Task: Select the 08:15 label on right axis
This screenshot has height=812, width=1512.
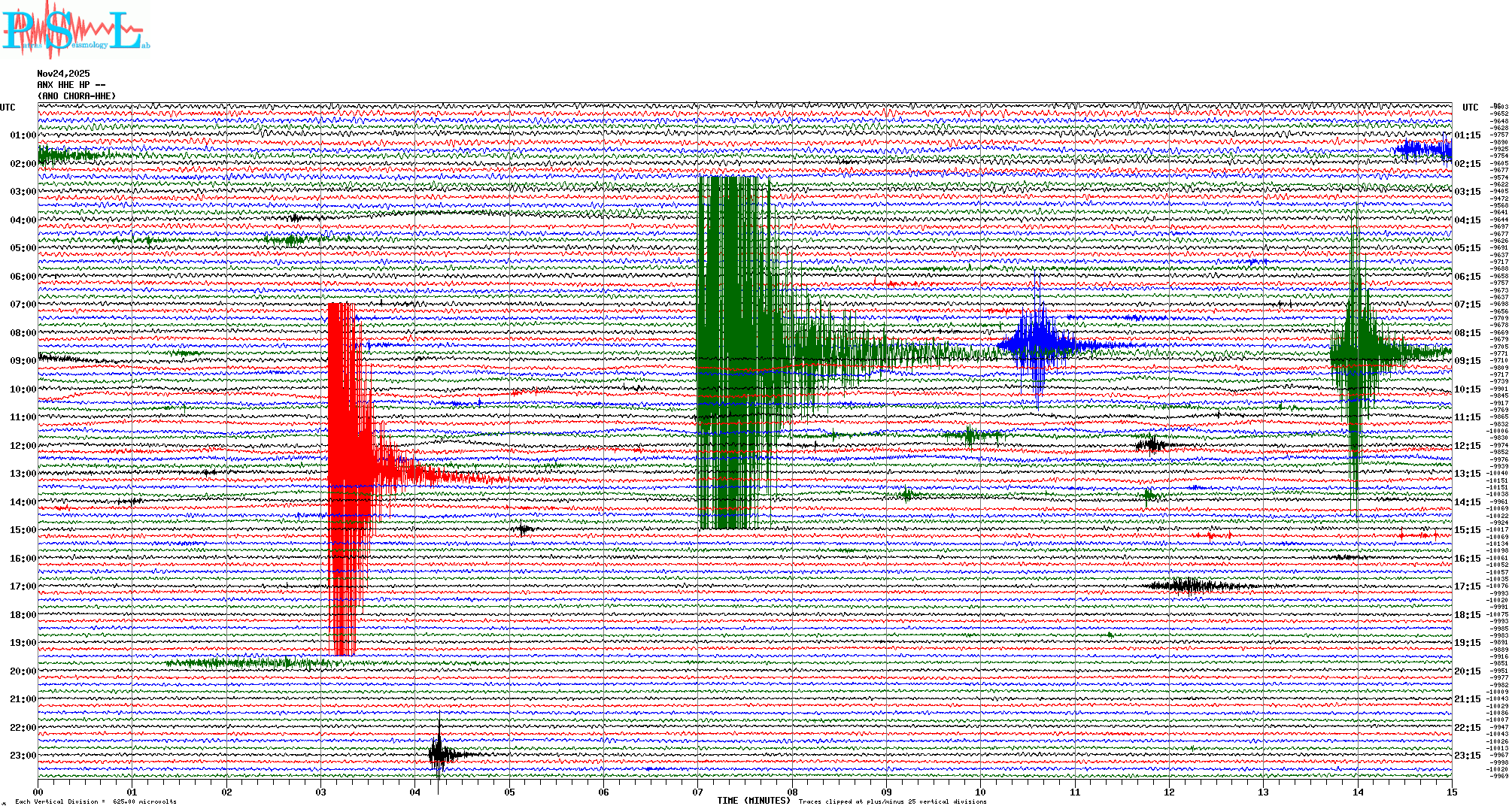Action: pyautogui.click(x=1467, y=333)
